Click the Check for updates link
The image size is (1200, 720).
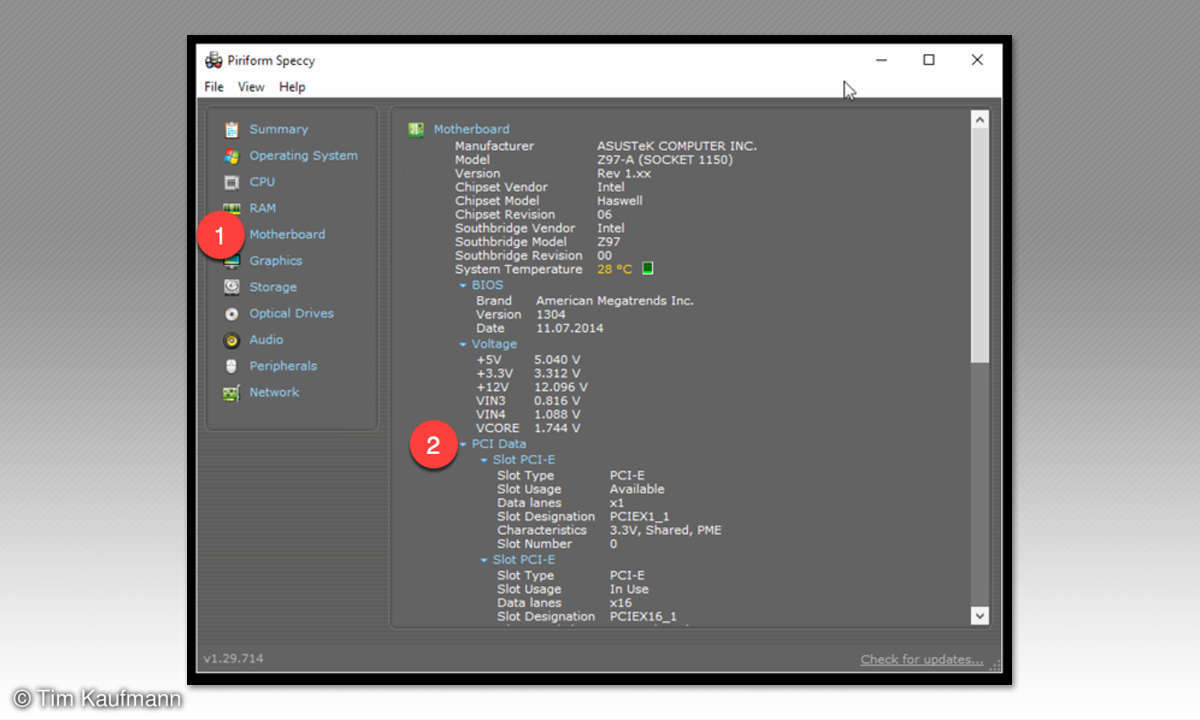pyautogui.click(x=922, y=659)
